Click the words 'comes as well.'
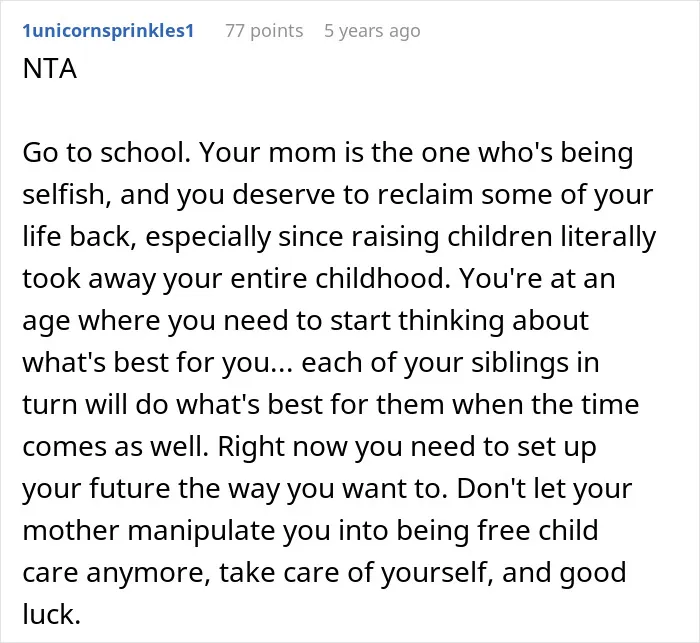The width and height of the screenshot is (700, 643). (116, 446)
